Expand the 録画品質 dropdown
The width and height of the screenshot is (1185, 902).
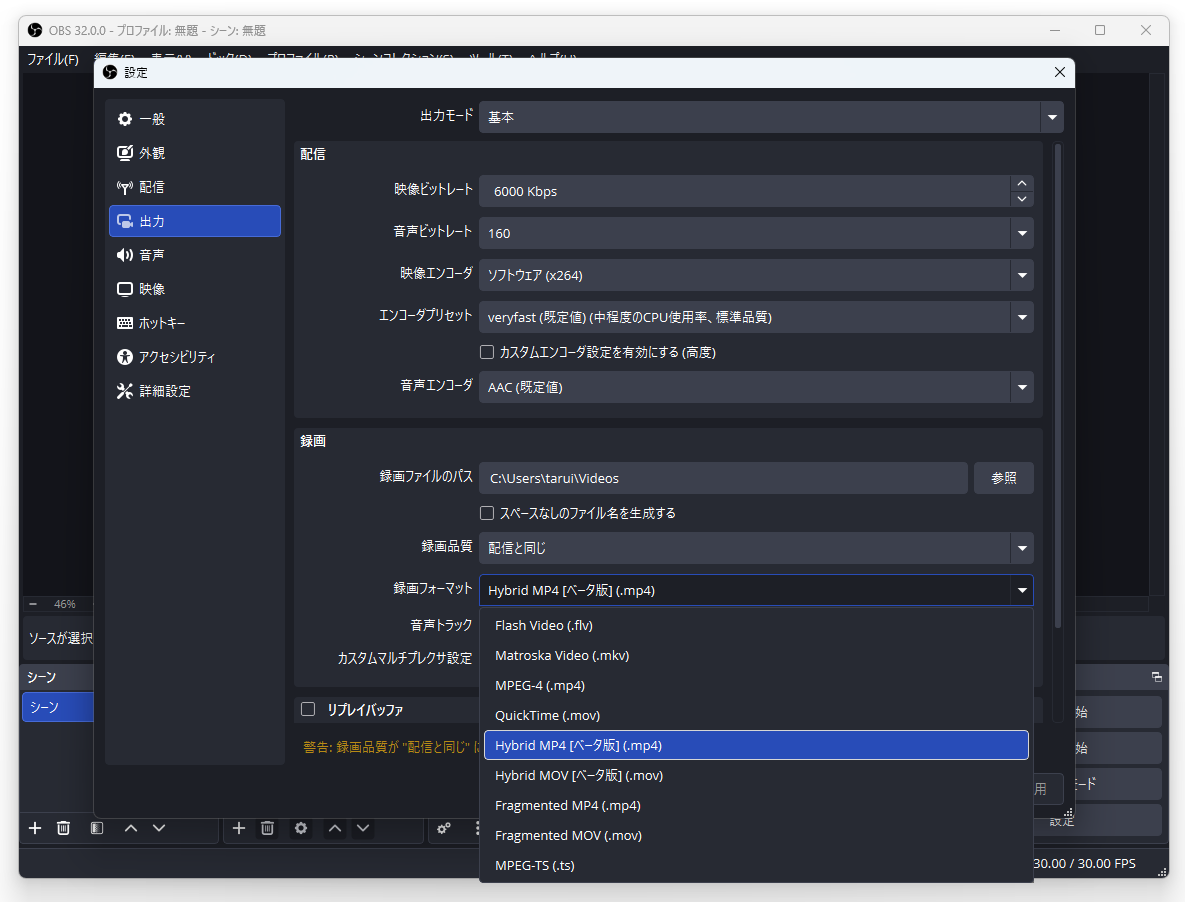[x=1022, y=548]
